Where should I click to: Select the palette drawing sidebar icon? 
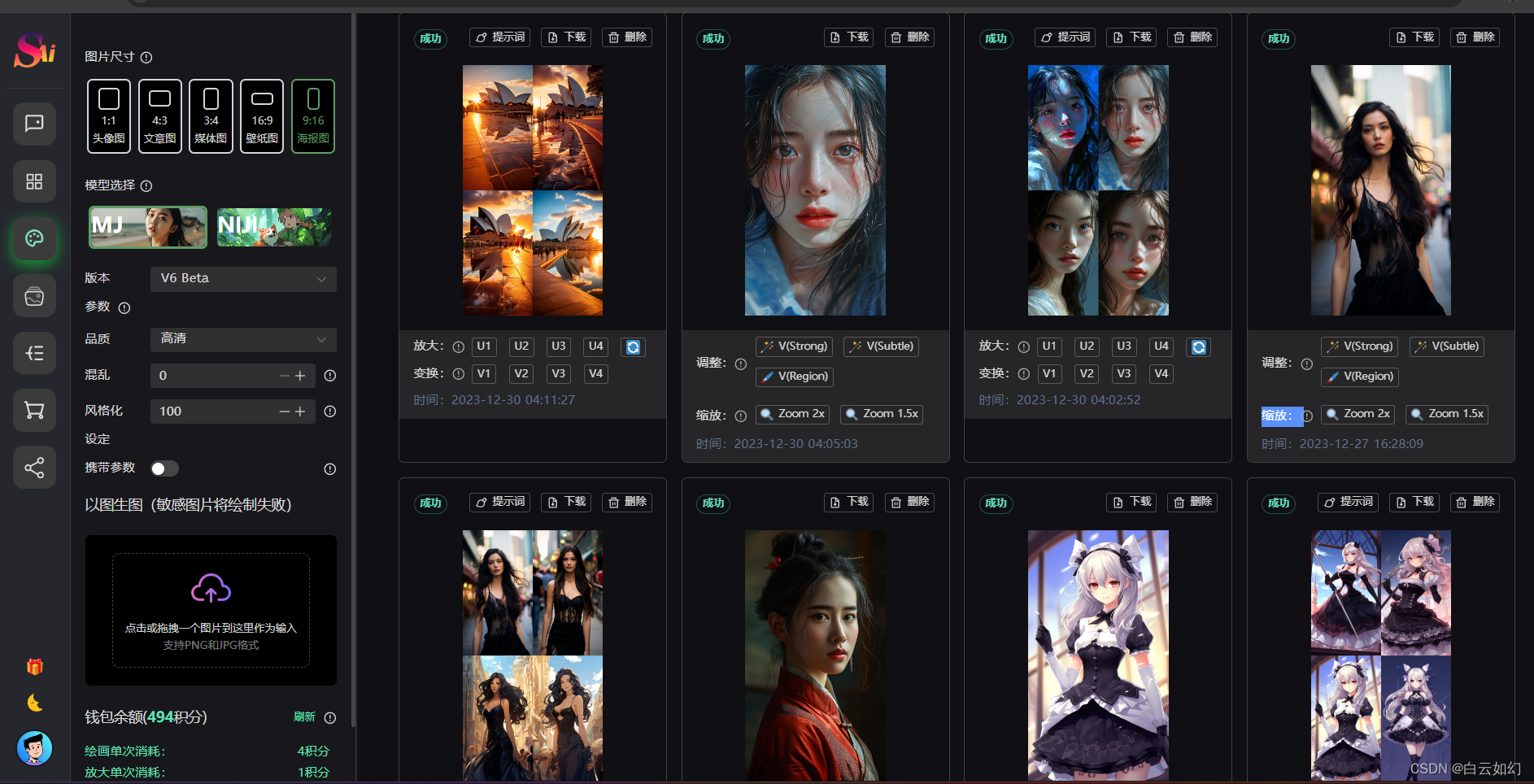click(34, 238)
